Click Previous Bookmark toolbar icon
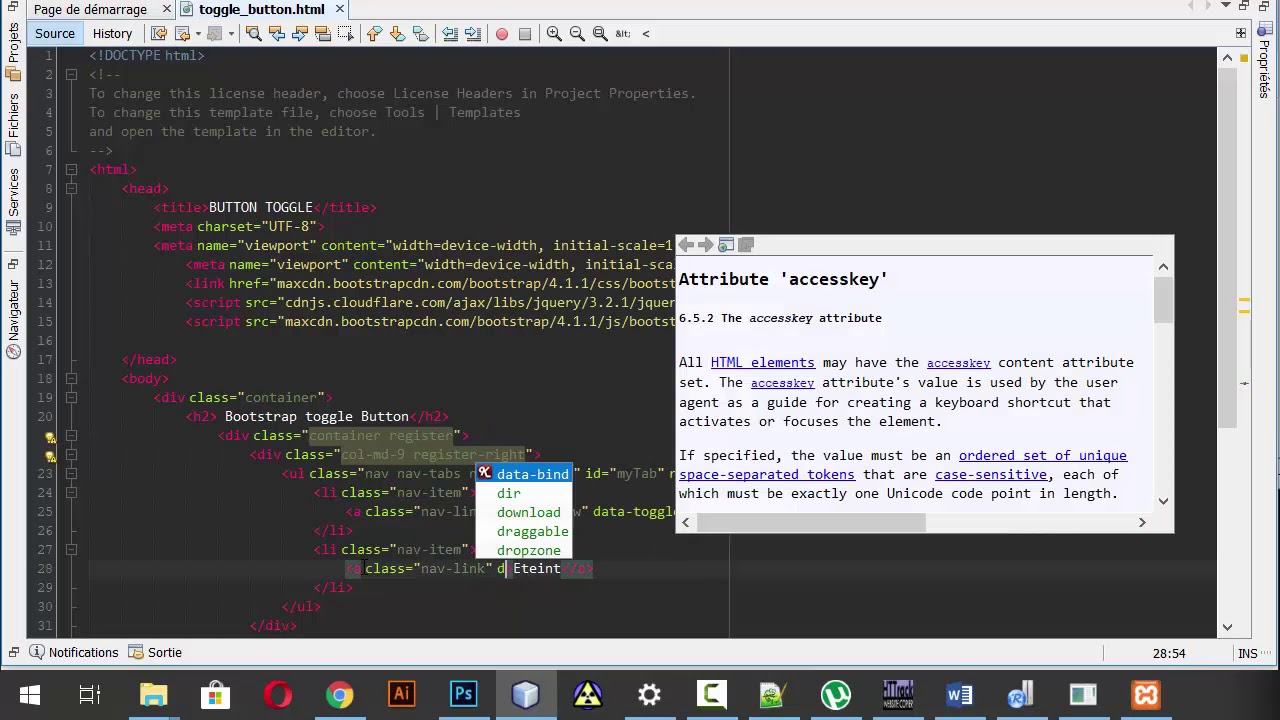The image size is (1280, 720). click(x=374, y=33)
